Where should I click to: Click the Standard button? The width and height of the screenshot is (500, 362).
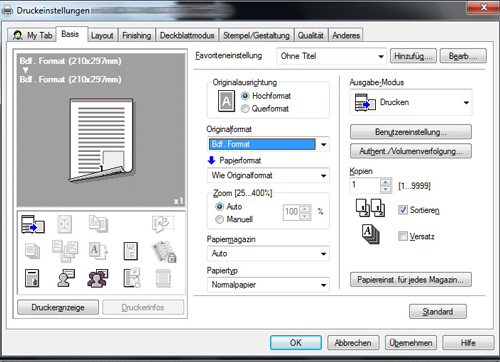tap(438, 312)
